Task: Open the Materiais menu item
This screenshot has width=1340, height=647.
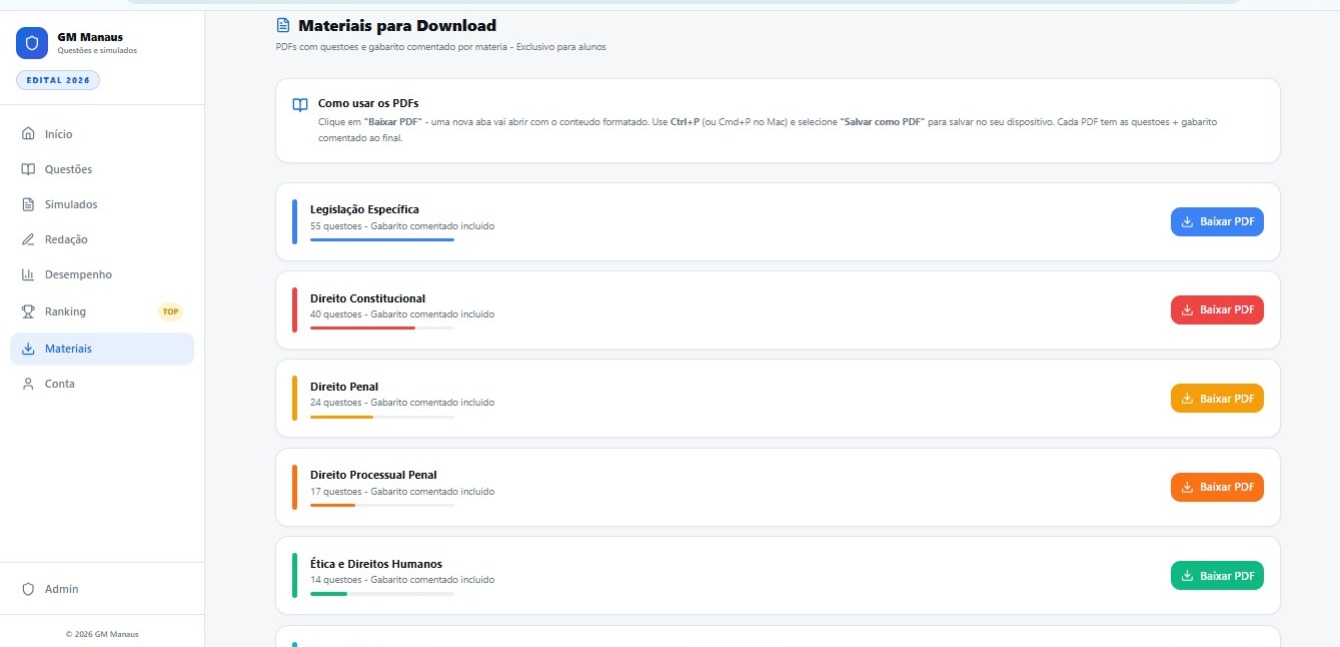Action: tap(102, 349)
